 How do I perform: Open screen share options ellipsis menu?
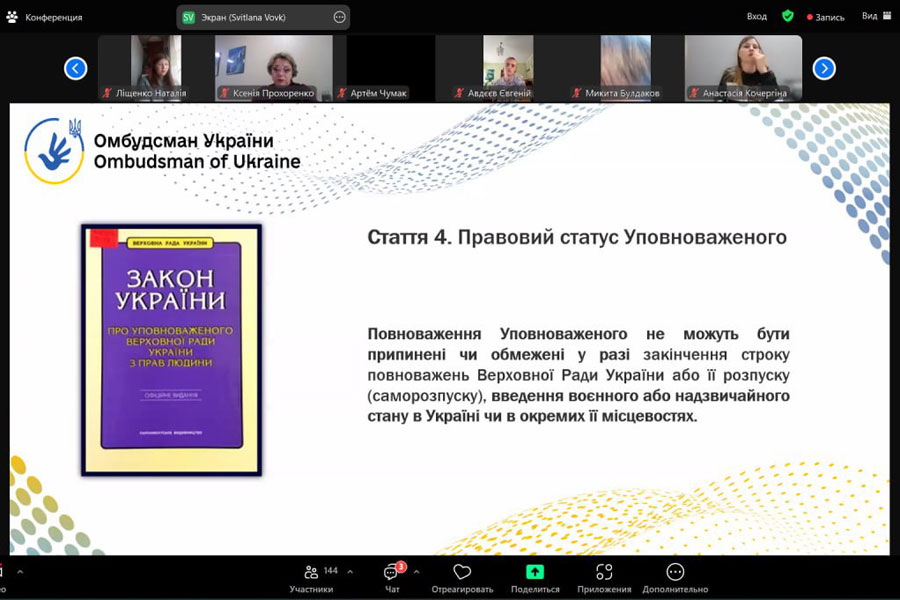[339, 17]
